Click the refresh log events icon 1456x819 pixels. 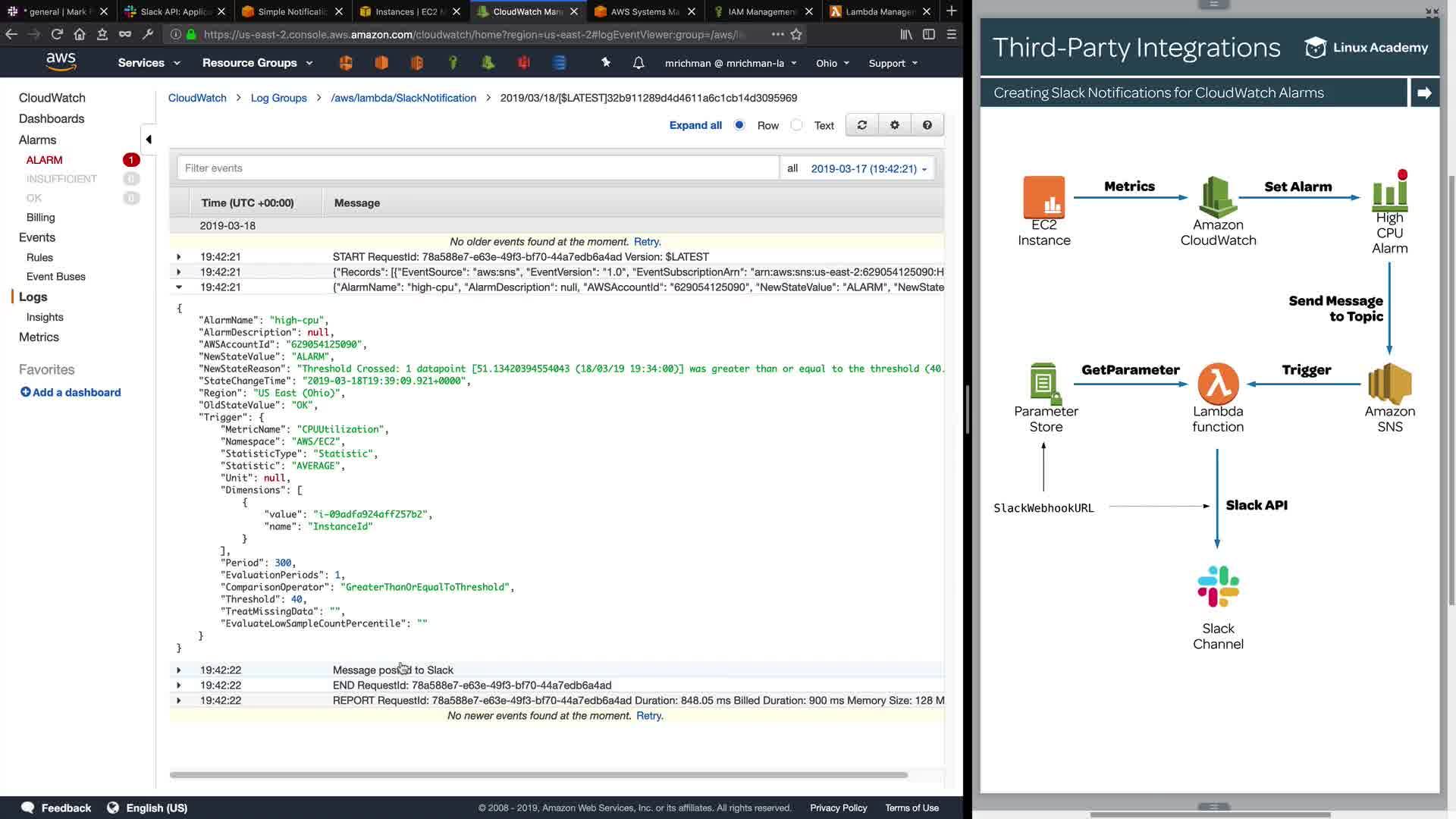click(861, 125)
